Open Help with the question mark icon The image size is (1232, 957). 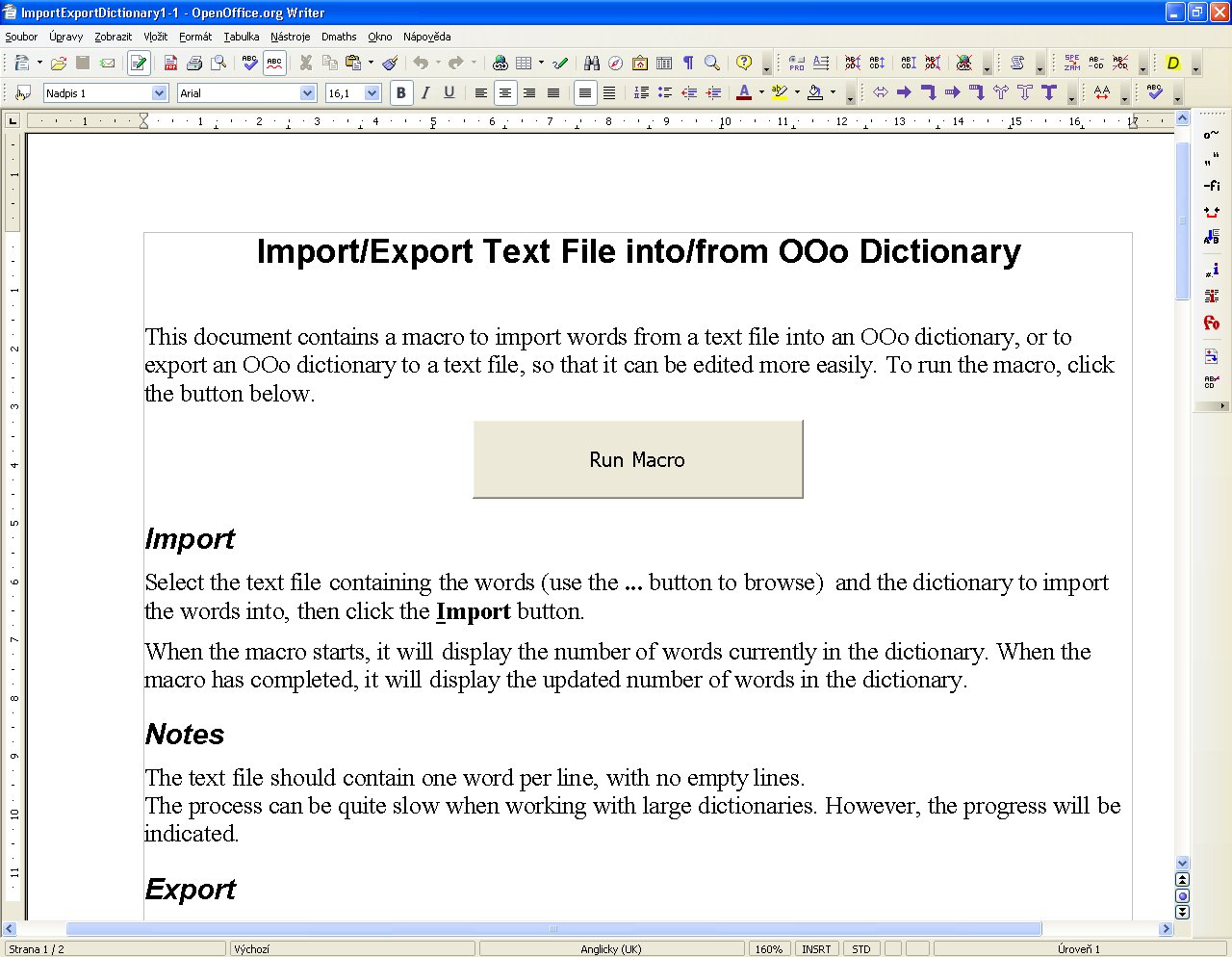tap(744, 63)
